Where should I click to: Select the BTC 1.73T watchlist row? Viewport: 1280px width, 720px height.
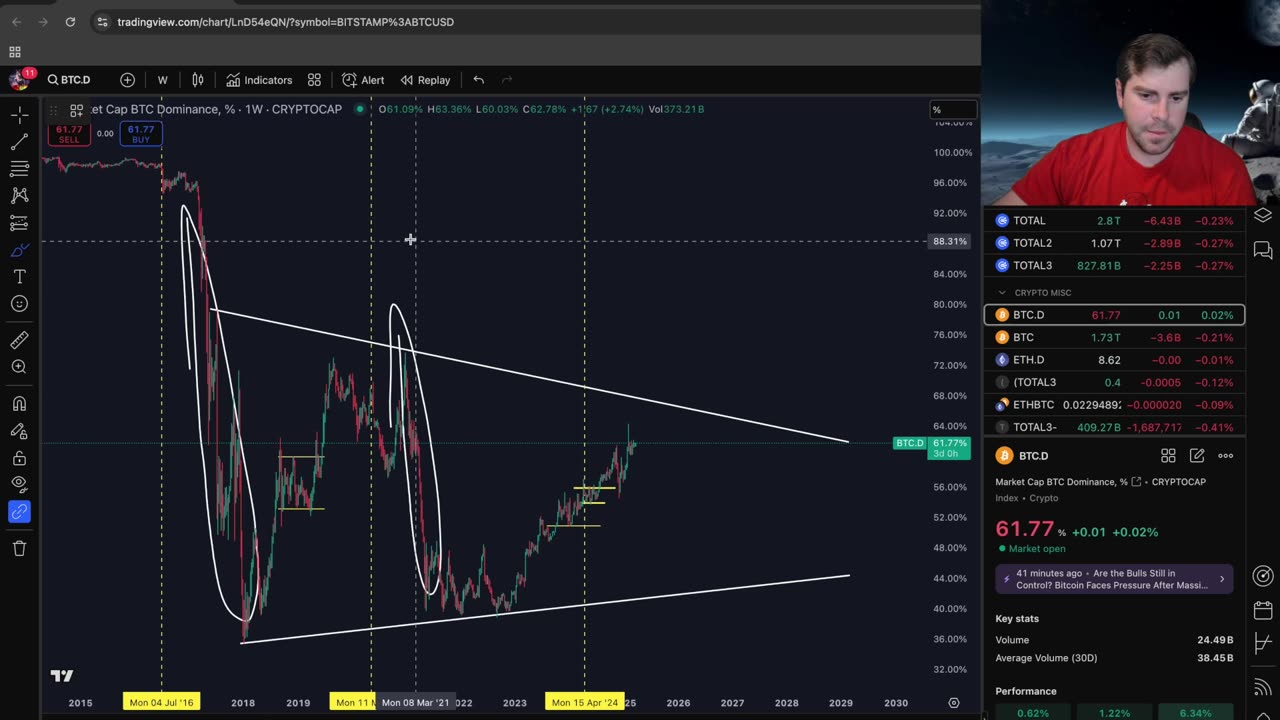tap(1115, 338)
